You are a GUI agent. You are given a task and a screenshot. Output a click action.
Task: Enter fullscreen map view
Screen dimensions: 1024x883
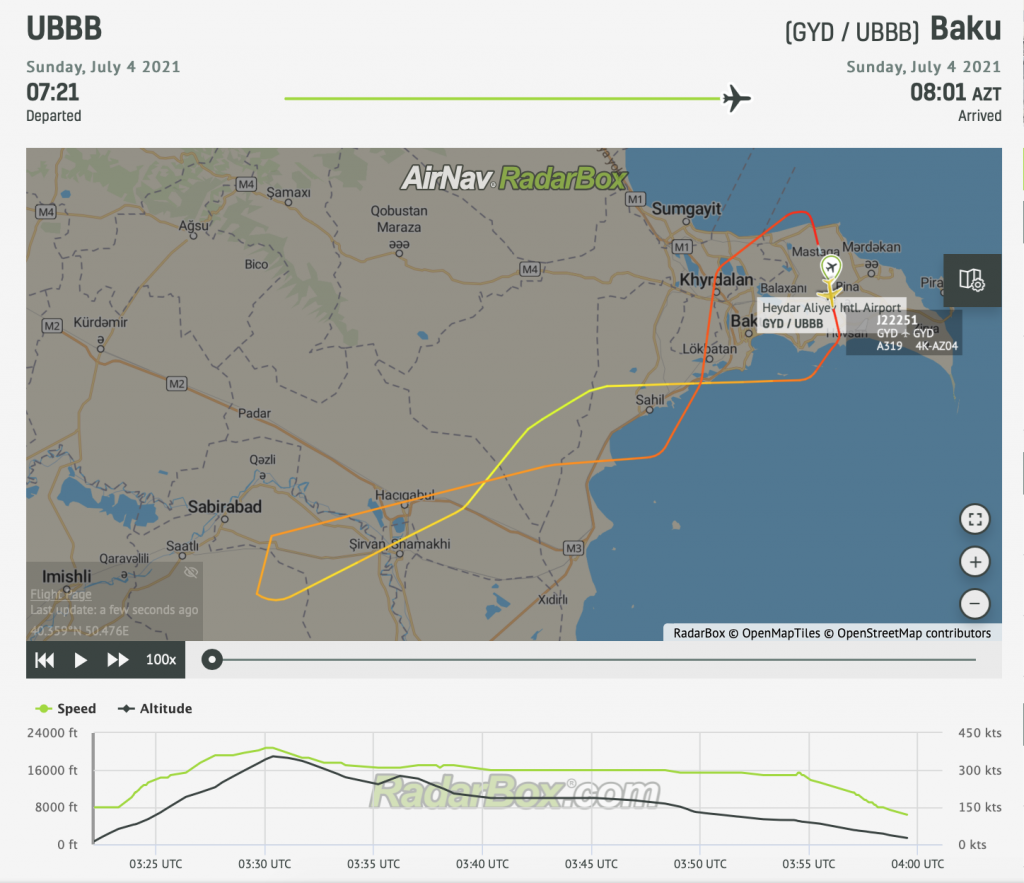[974, 519]
